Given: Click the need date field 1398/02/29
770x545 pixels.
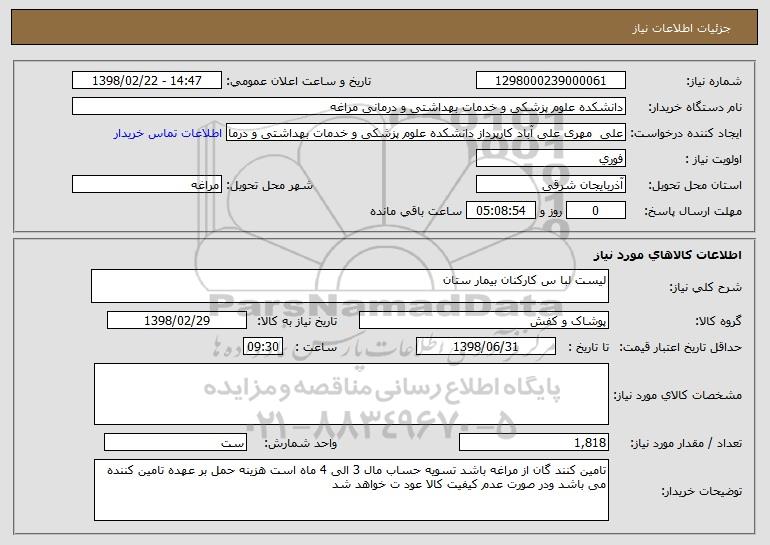Looking at the screenshot, I should pos(177,321).
